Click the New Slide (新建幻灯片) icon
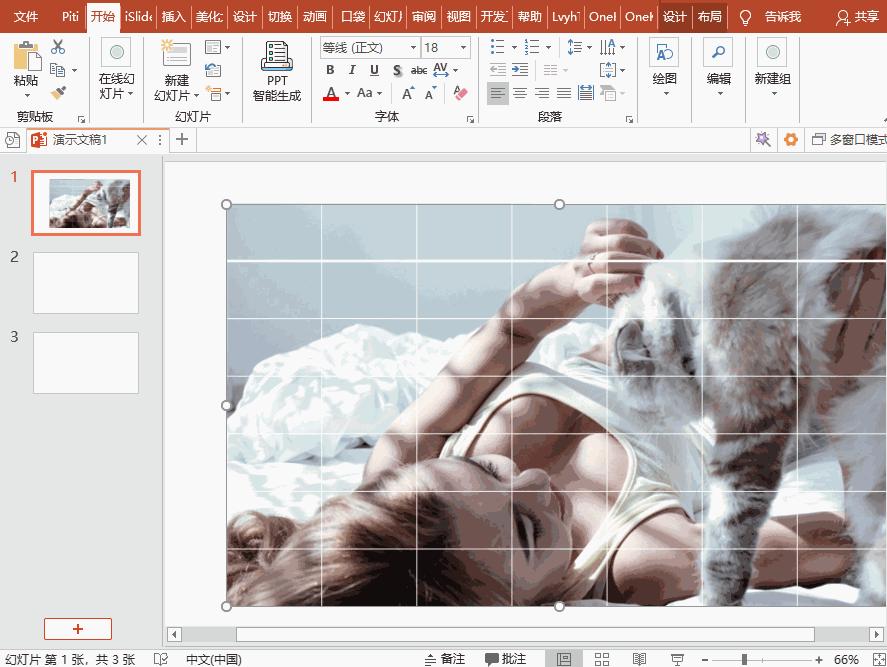Screen dimensions: 887x667 click(x=176, y=54)
